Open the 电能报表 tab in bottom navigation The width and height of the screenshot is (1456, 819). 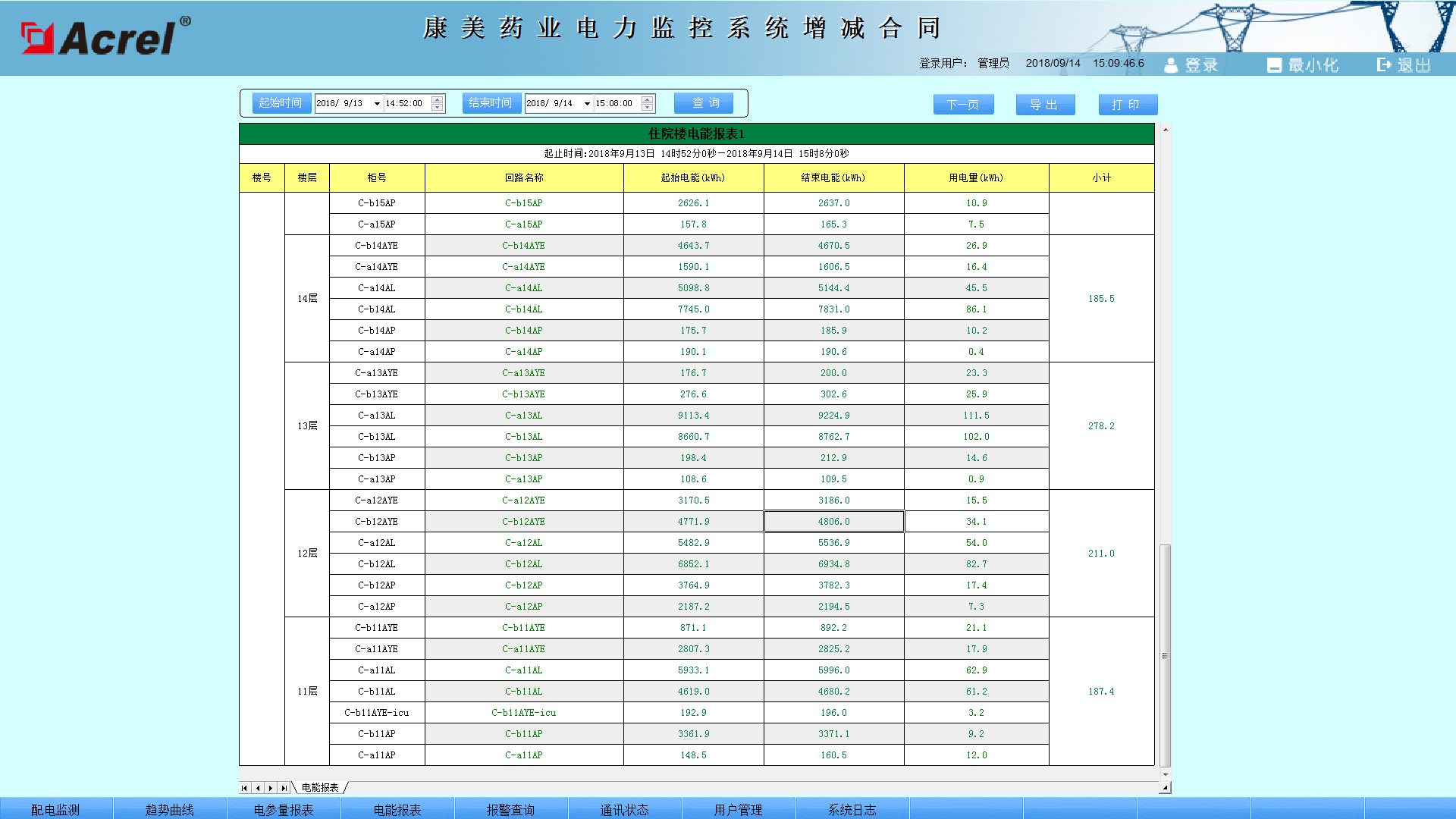[x=397, y=809]
